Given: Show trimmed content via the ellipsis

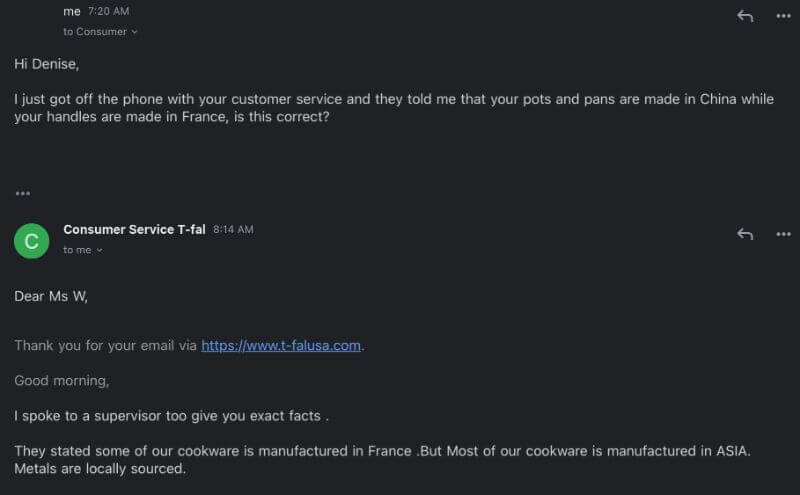Looking at the screenshot, I should [x=23, y=193].
